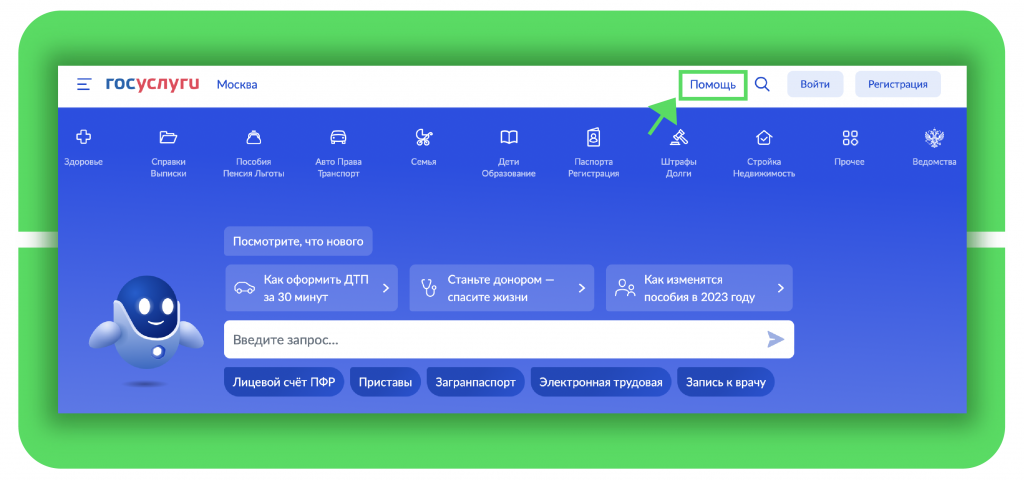Click the Ведомства eagle emblem icon

pyautogui.click(x=935, y=137)
